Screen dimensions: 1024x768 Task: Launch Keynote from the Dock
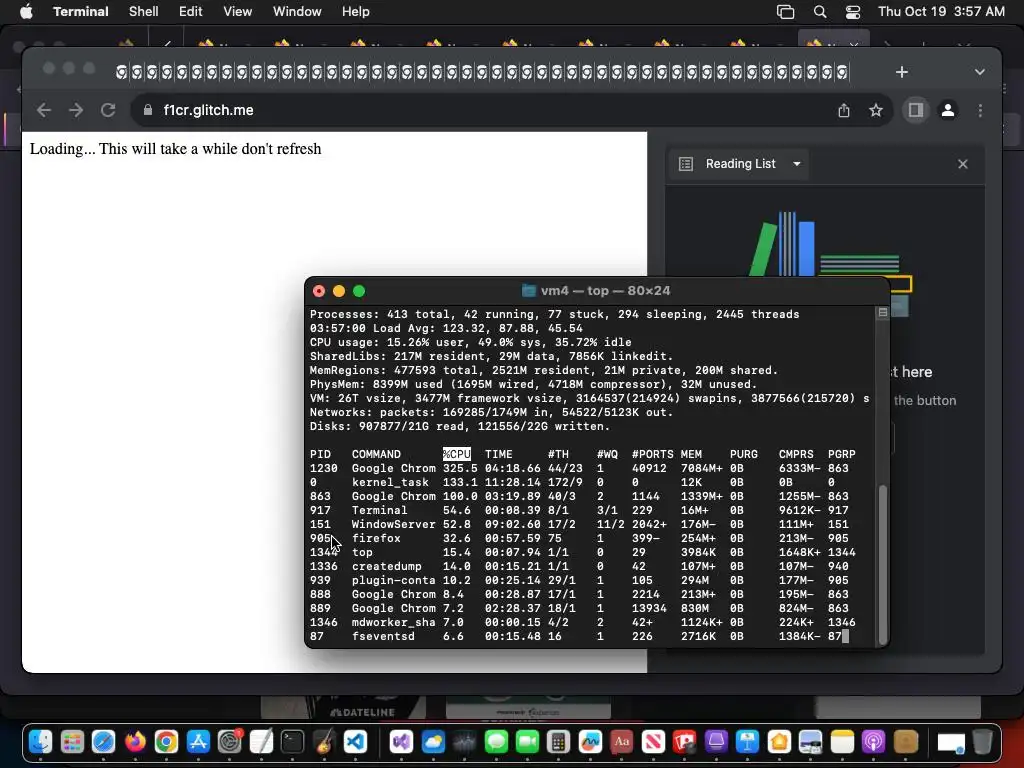click(747, 743)
